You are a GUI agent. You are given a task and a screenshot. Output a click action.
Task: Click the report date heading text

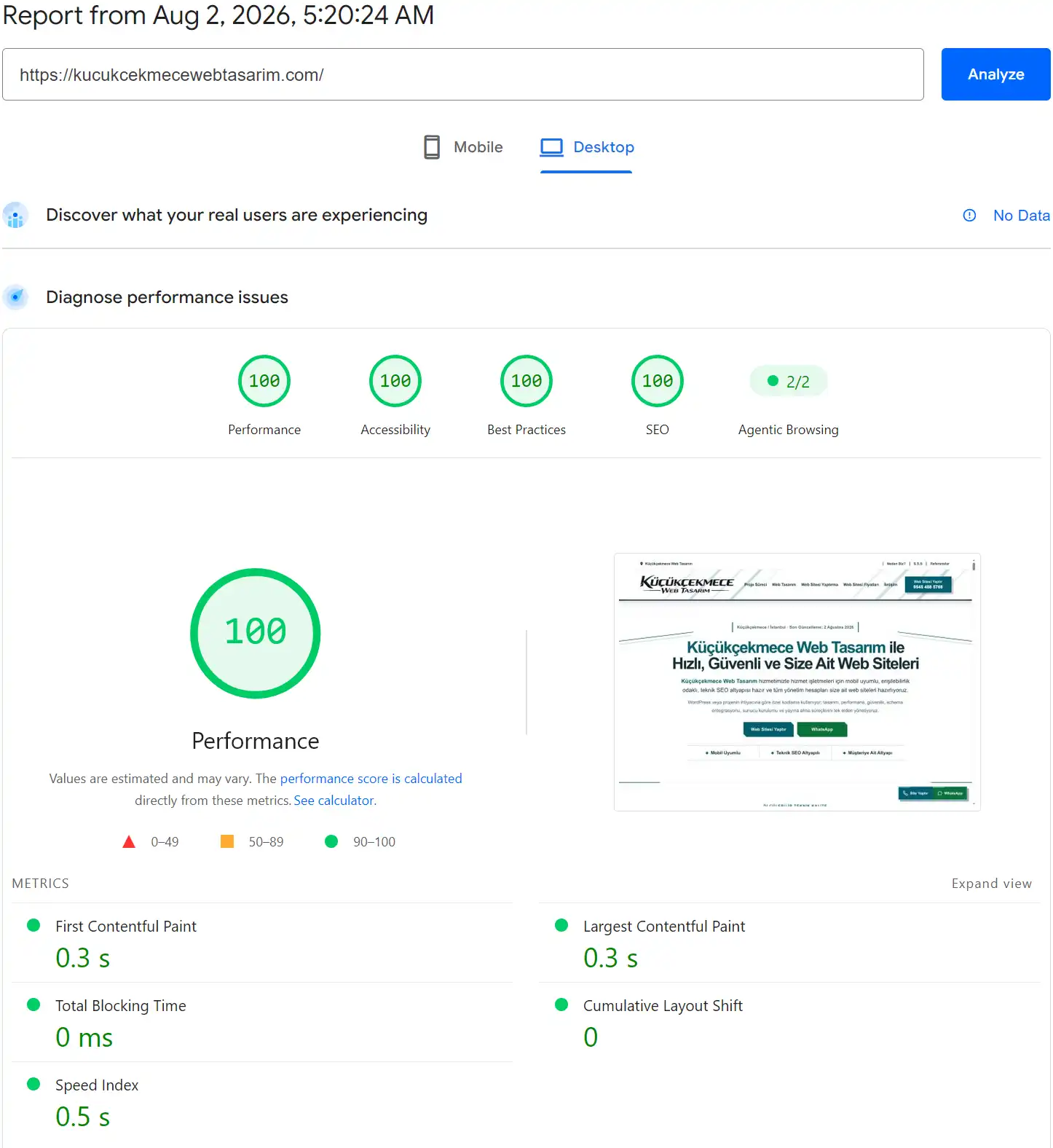[x=218, y=15]
